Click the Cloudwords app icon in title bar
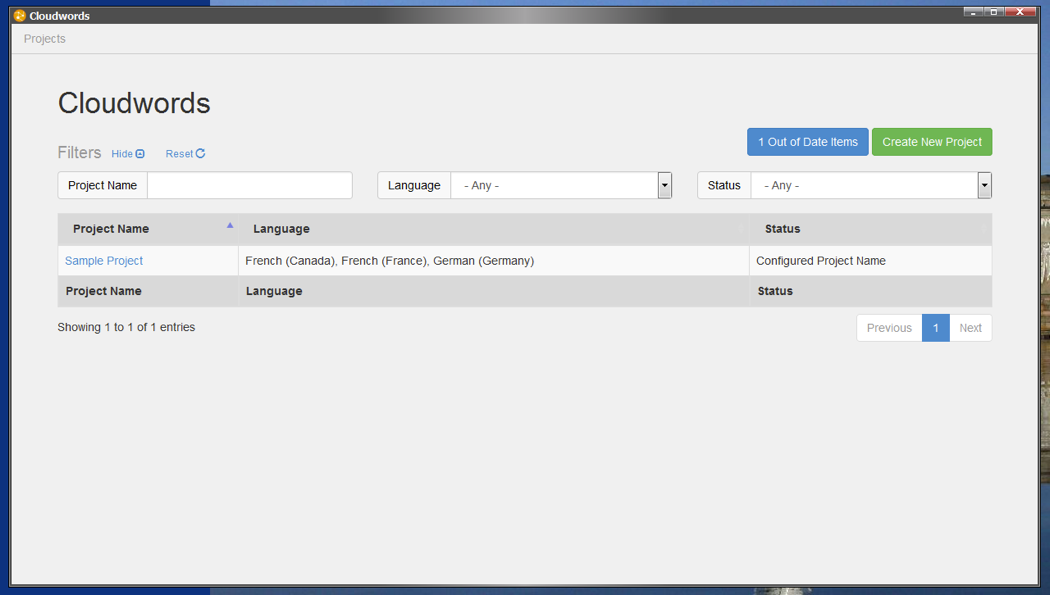This screenshot has width=1050, height=595. (19, 16)
